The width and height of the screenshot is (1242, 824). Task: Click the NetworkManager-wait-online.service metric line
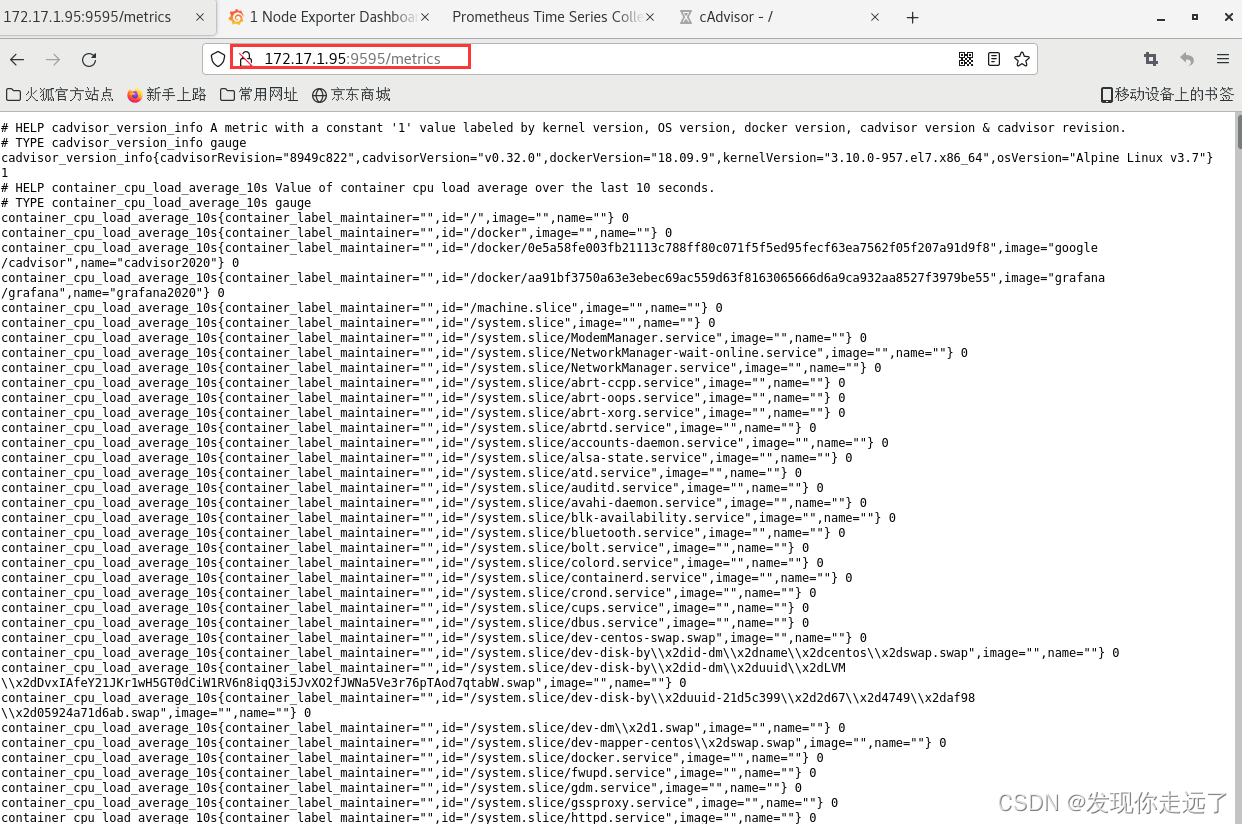(484, 353)
